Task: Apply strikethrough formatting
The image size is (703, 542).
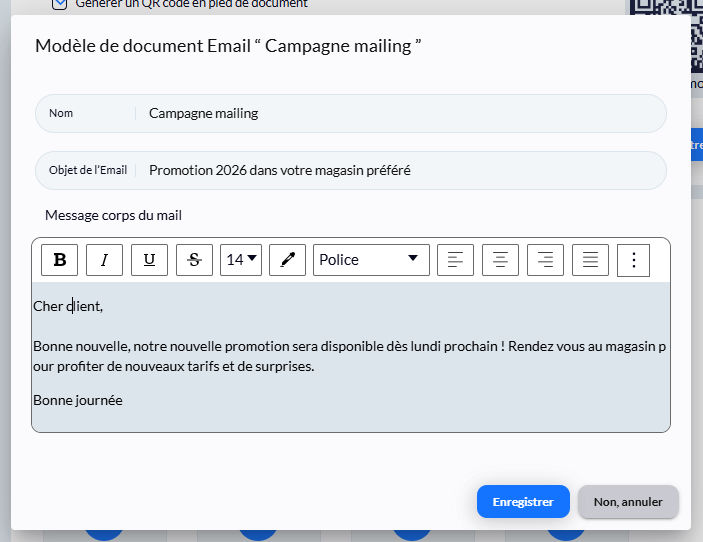Action: coord(194,260)
